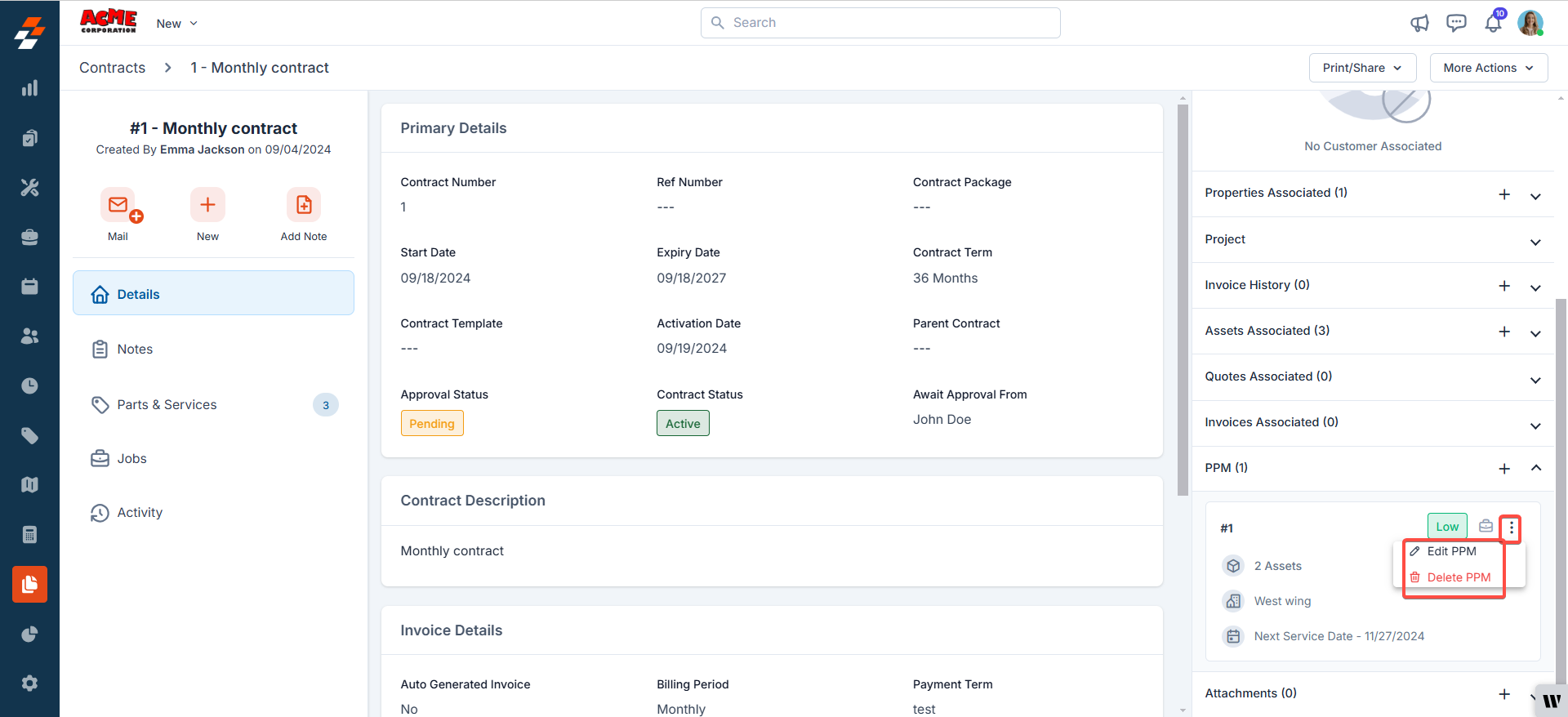Open the More Actions dropdown
This screenshot has width=1568, height=717.
click(x=1488, y=68)
